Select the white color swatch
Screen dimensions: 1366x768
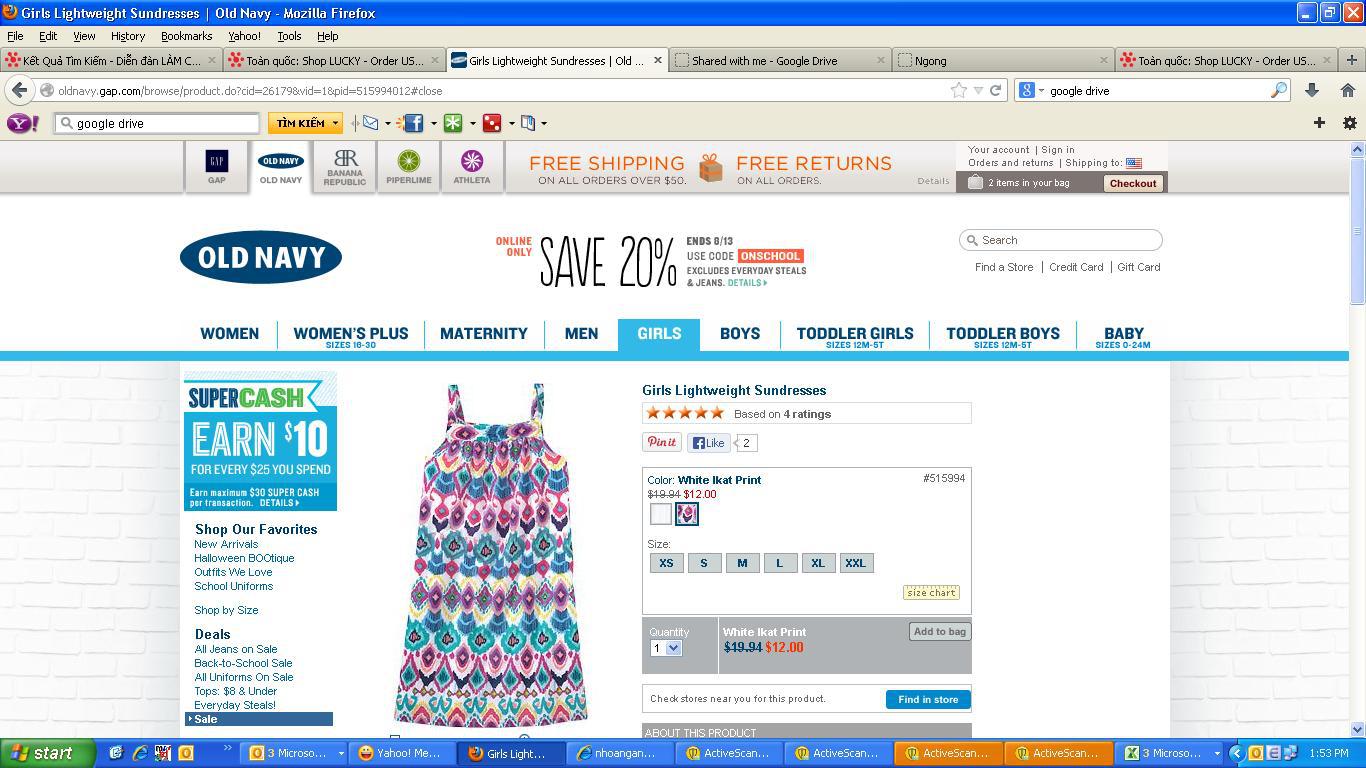click(x=661, y=514)
